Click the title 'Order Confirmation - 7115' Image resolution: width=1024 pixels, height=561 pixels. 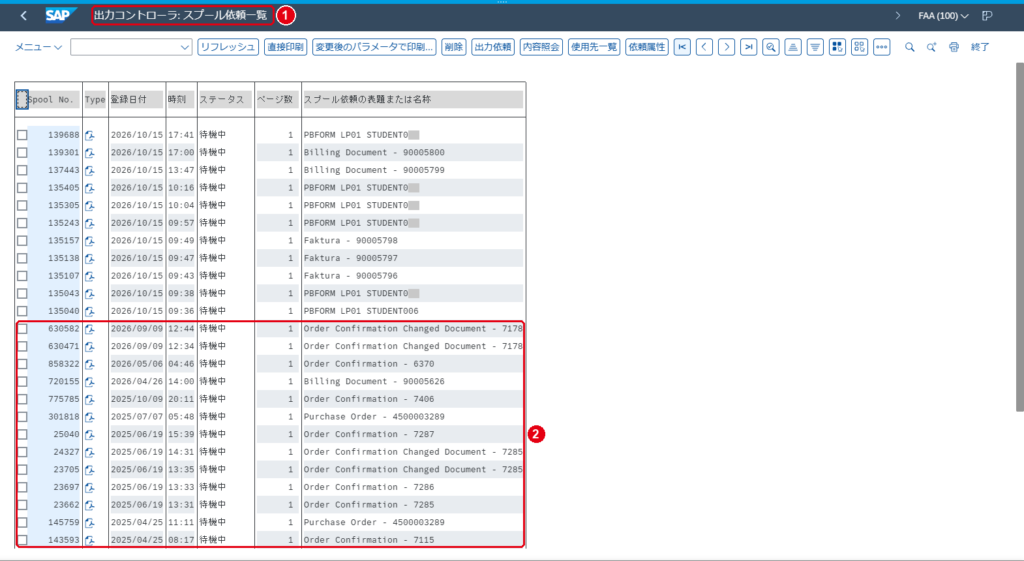(368, 540)
